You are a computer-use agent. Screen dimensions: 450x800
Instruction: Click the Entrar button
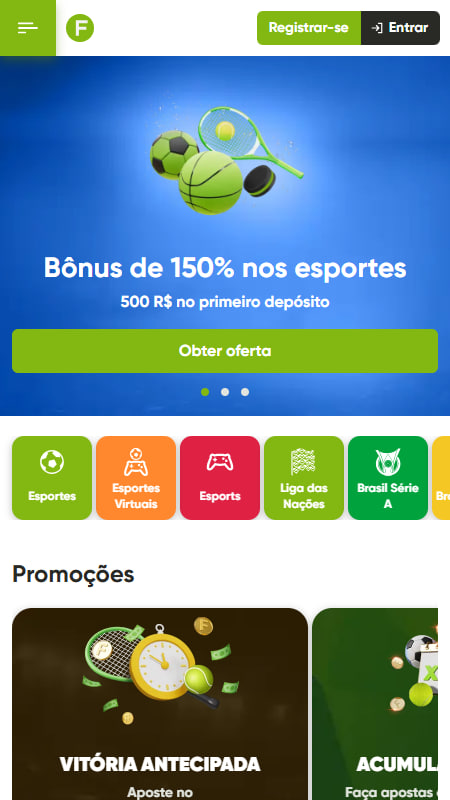coord(401,28)
